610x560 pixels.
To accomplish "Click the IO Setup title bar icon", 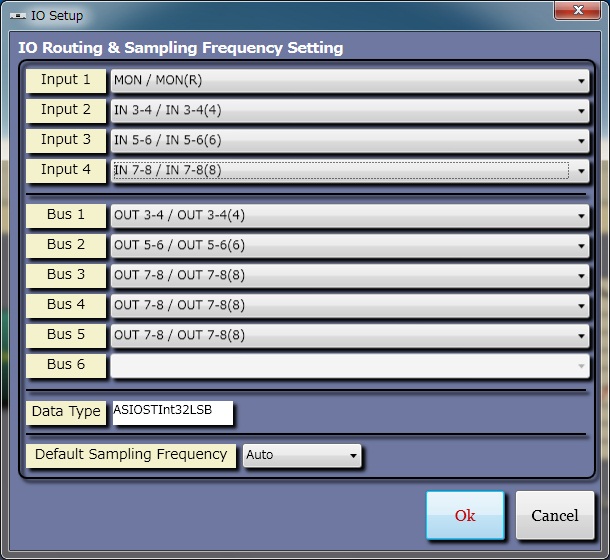I will tap(17, 16).
